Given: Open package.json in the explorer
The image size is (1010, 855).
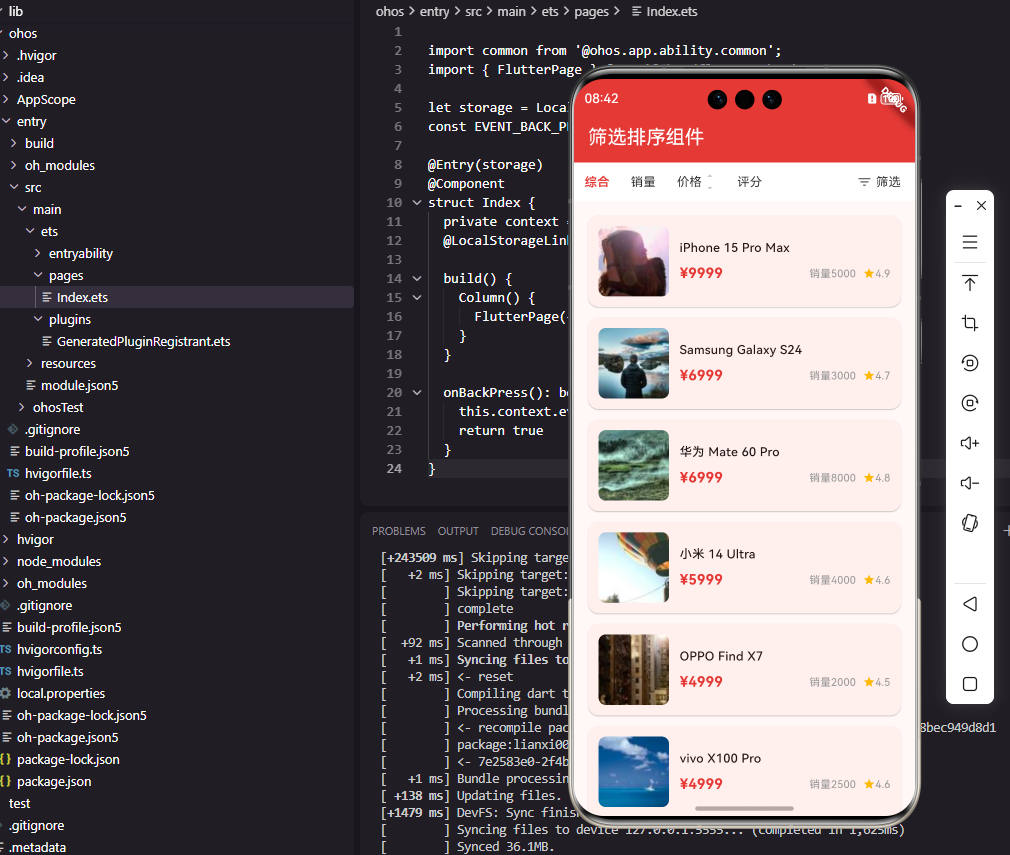Looking at the screenshot, I should [53, 782].
